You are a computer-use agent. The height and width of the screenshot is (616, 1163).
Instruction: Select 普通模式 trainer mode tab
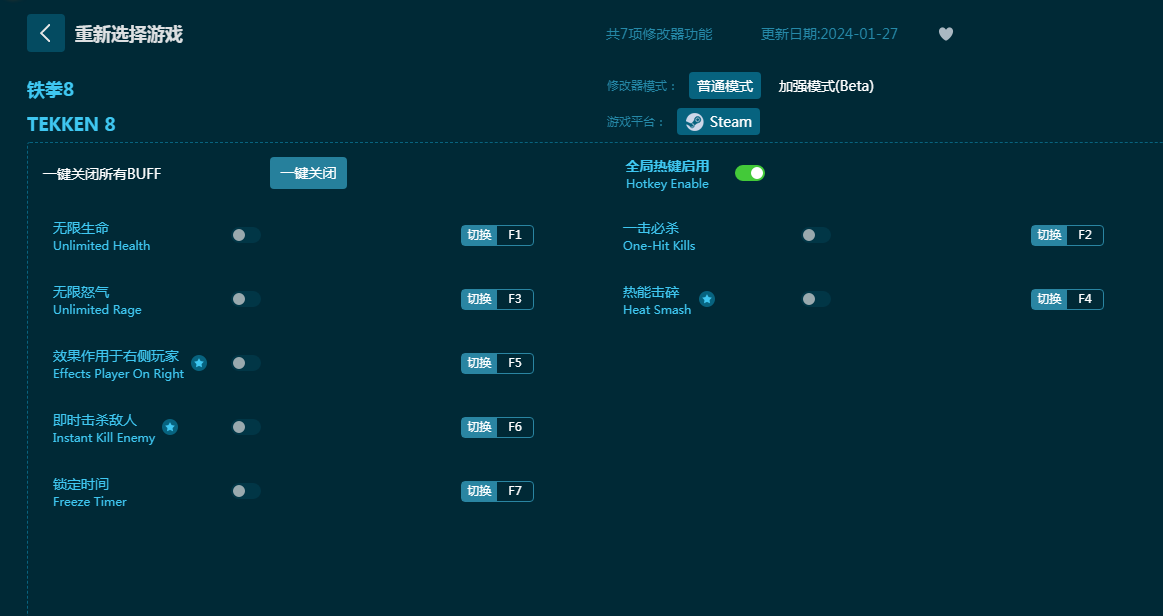click(725, 86)
